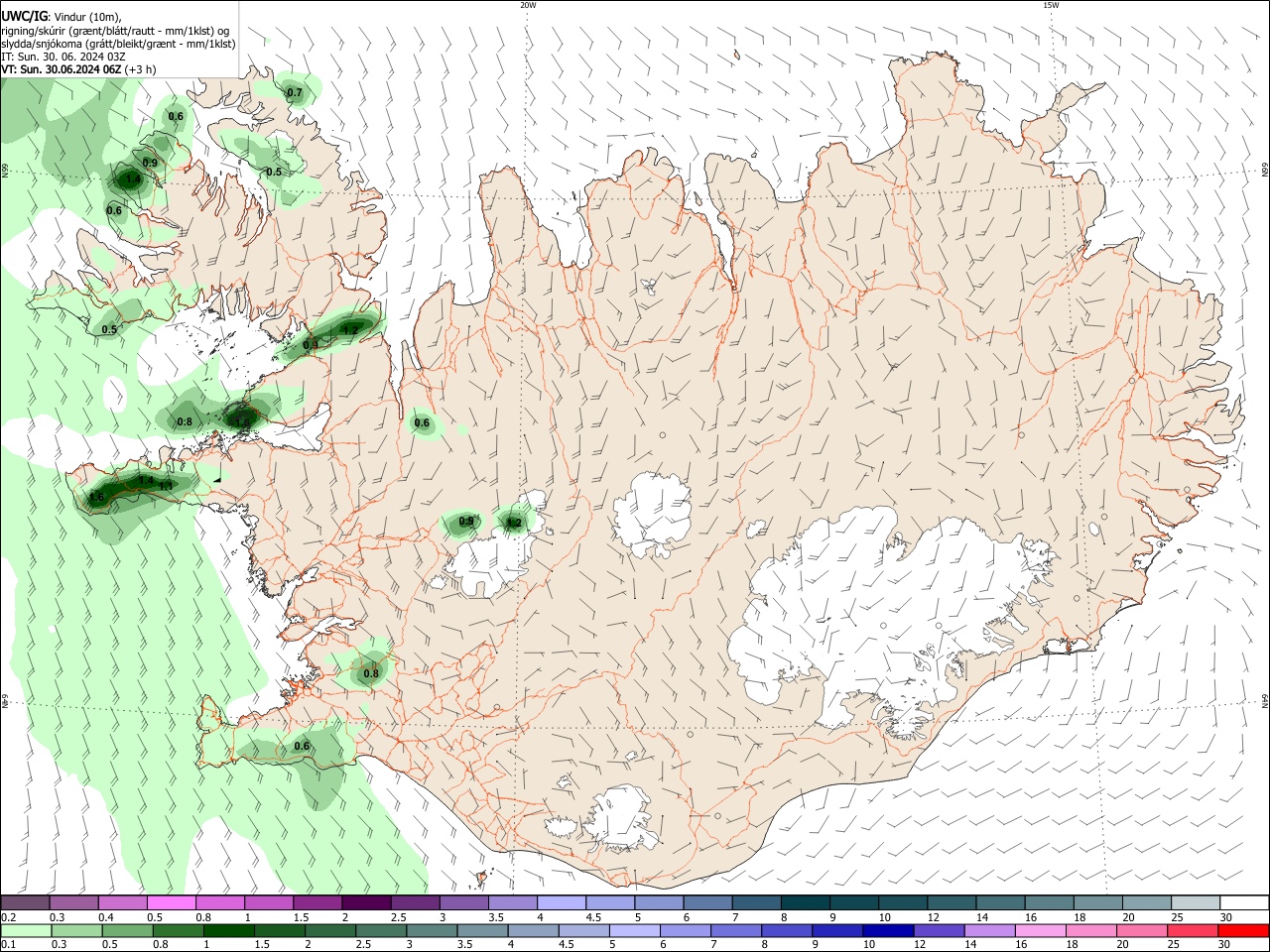Pick the light pink swatch between 16 and 18, lower row

(1040, 930)
